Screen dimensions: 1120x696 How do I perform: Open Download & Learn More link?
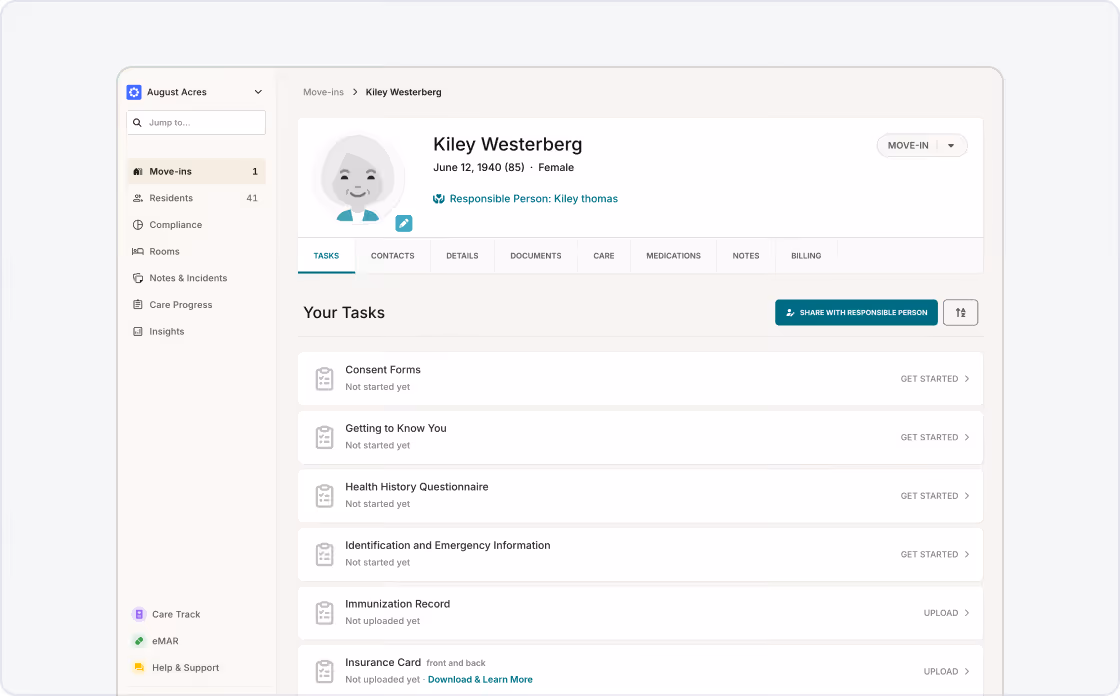[480, 680]
